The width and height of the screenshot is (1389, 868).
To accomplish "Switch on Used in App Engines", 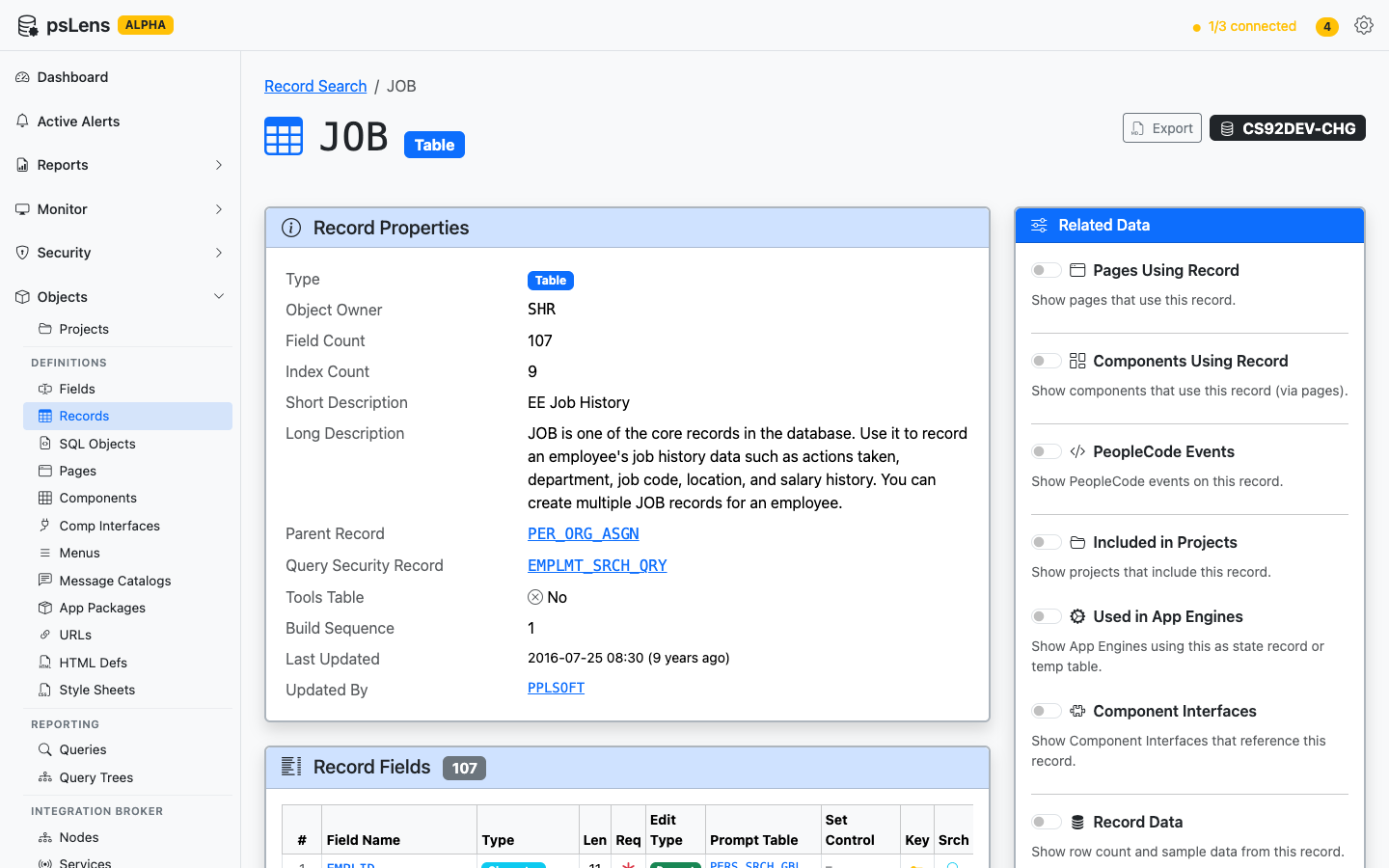I will point(1047,616).
